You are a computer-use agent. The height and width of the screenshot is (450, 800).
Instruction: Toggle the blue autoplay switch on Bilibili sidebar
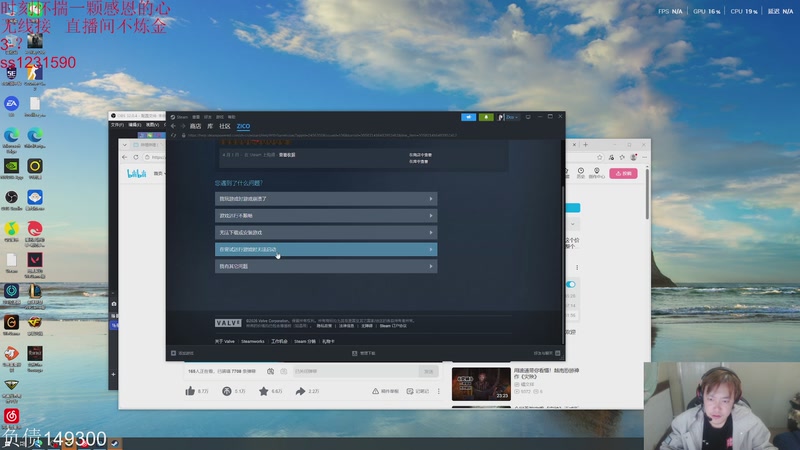[571, 284]
